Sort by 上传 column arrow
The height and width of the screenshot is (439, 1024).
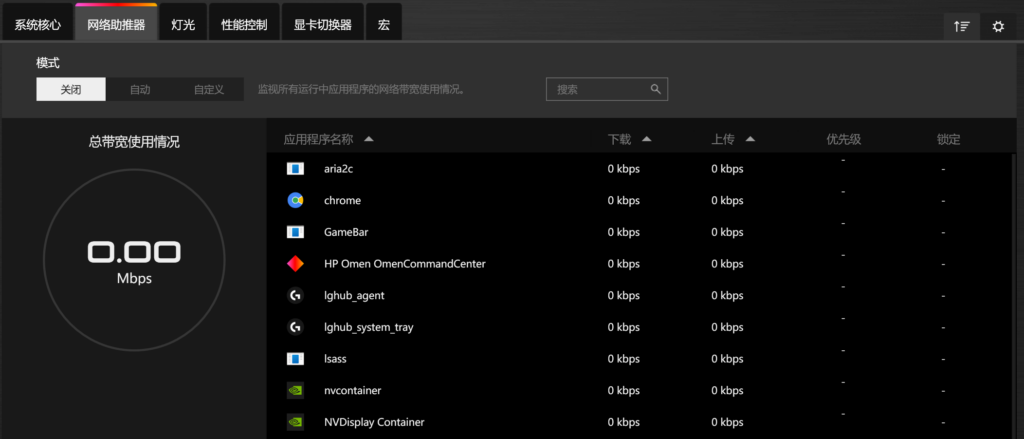(750, 139)
